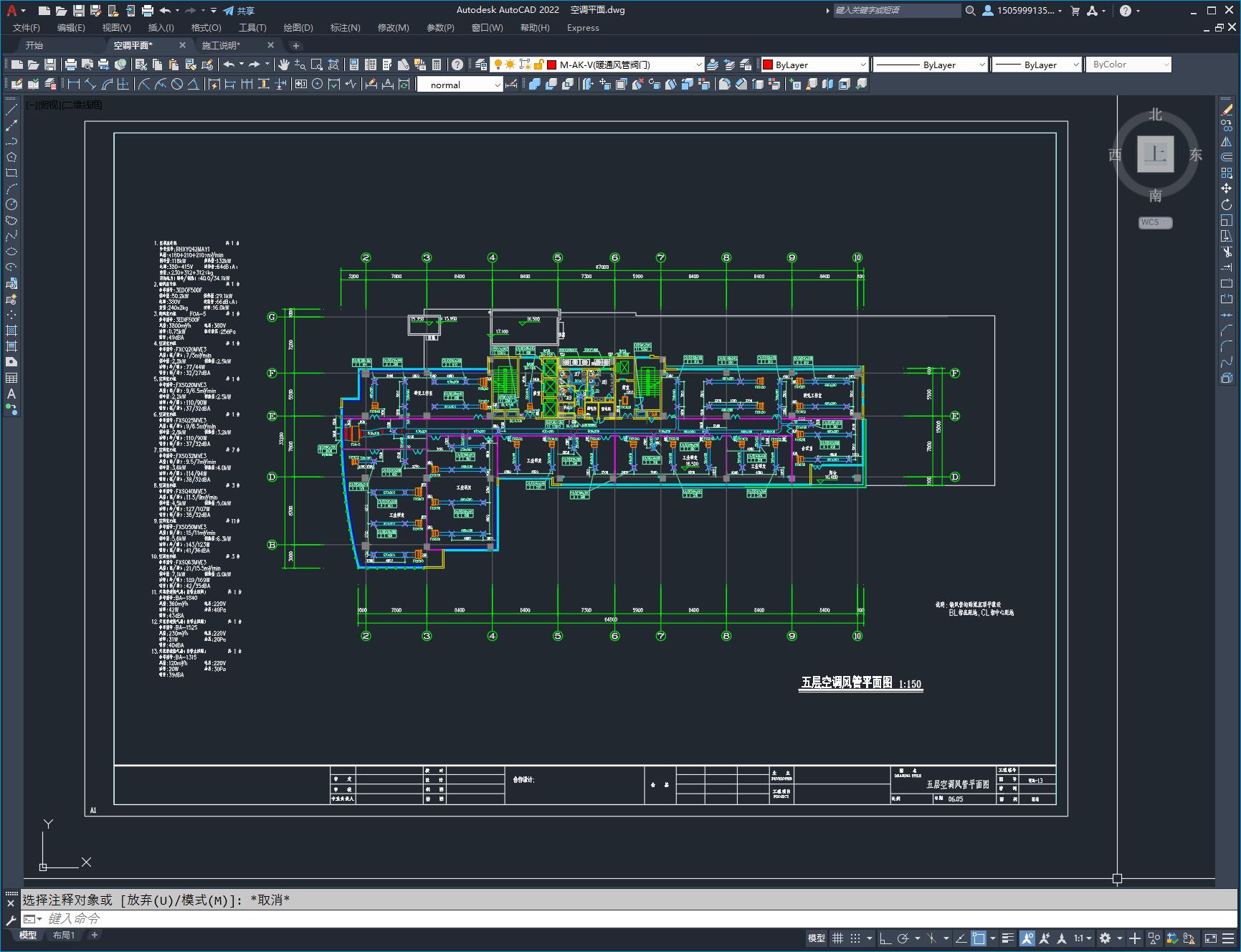The width and height of the screenshot is (1241, 952).
Task: Toggle object snap tracking in status bar
Action: click(961, 938)
